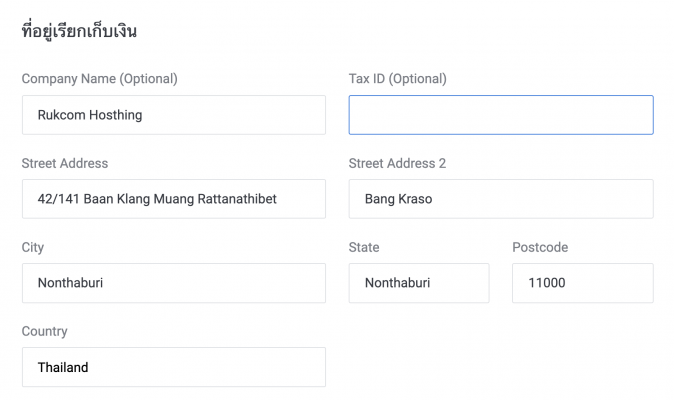
Task: Open the Country field set to Thailand
Action: (x=174, y=367)
